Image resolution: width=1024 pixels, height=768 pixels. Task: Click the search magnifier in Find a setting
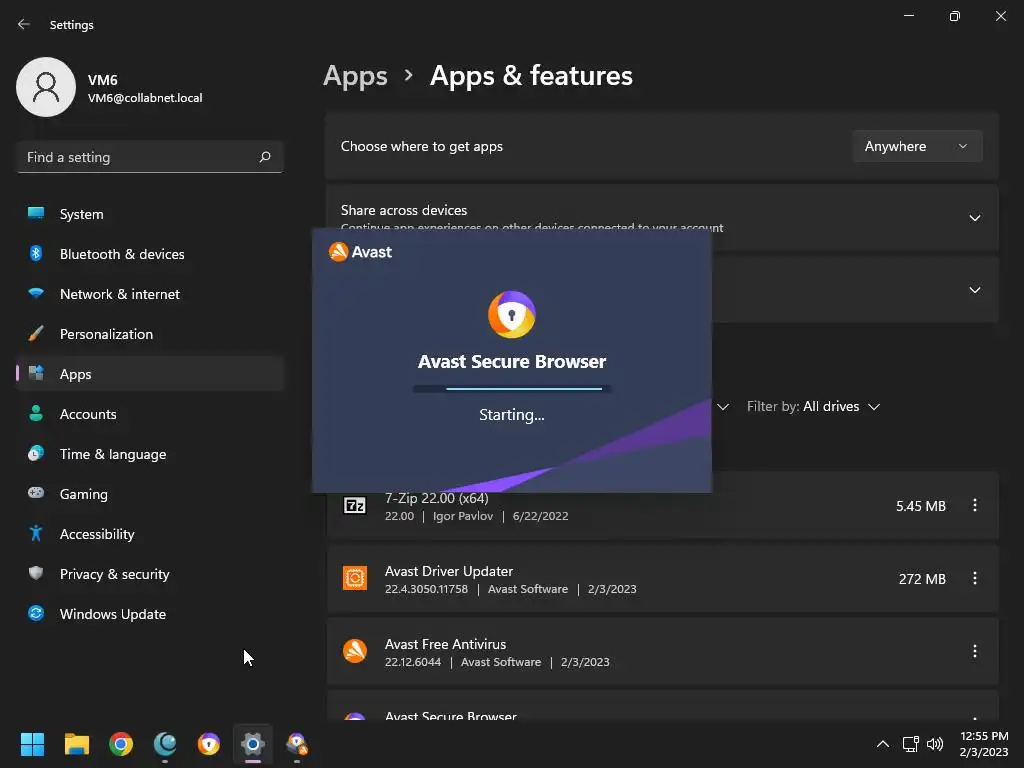[x=264, y=157]
